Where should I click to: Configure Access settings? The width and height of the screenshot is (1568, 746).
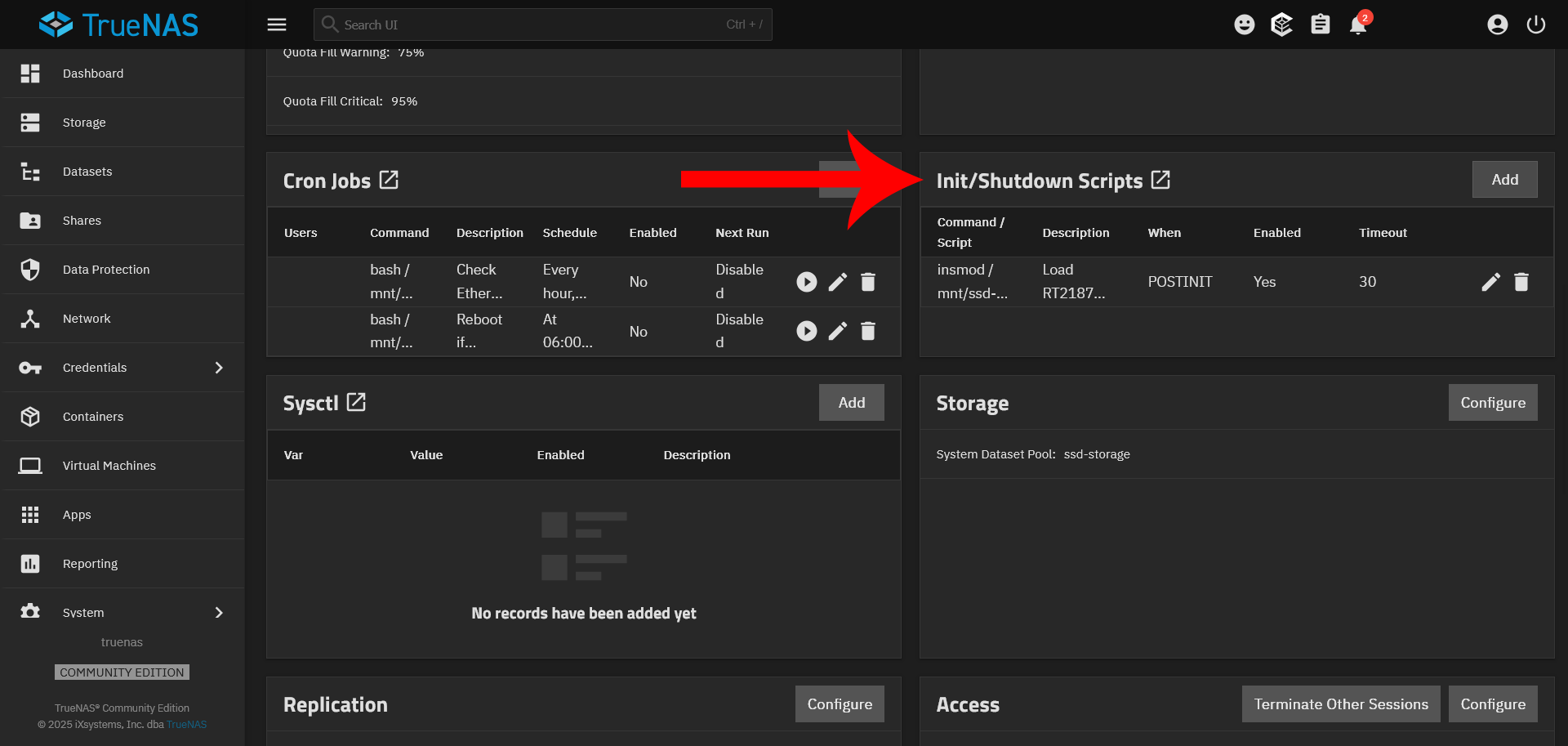1493,704
